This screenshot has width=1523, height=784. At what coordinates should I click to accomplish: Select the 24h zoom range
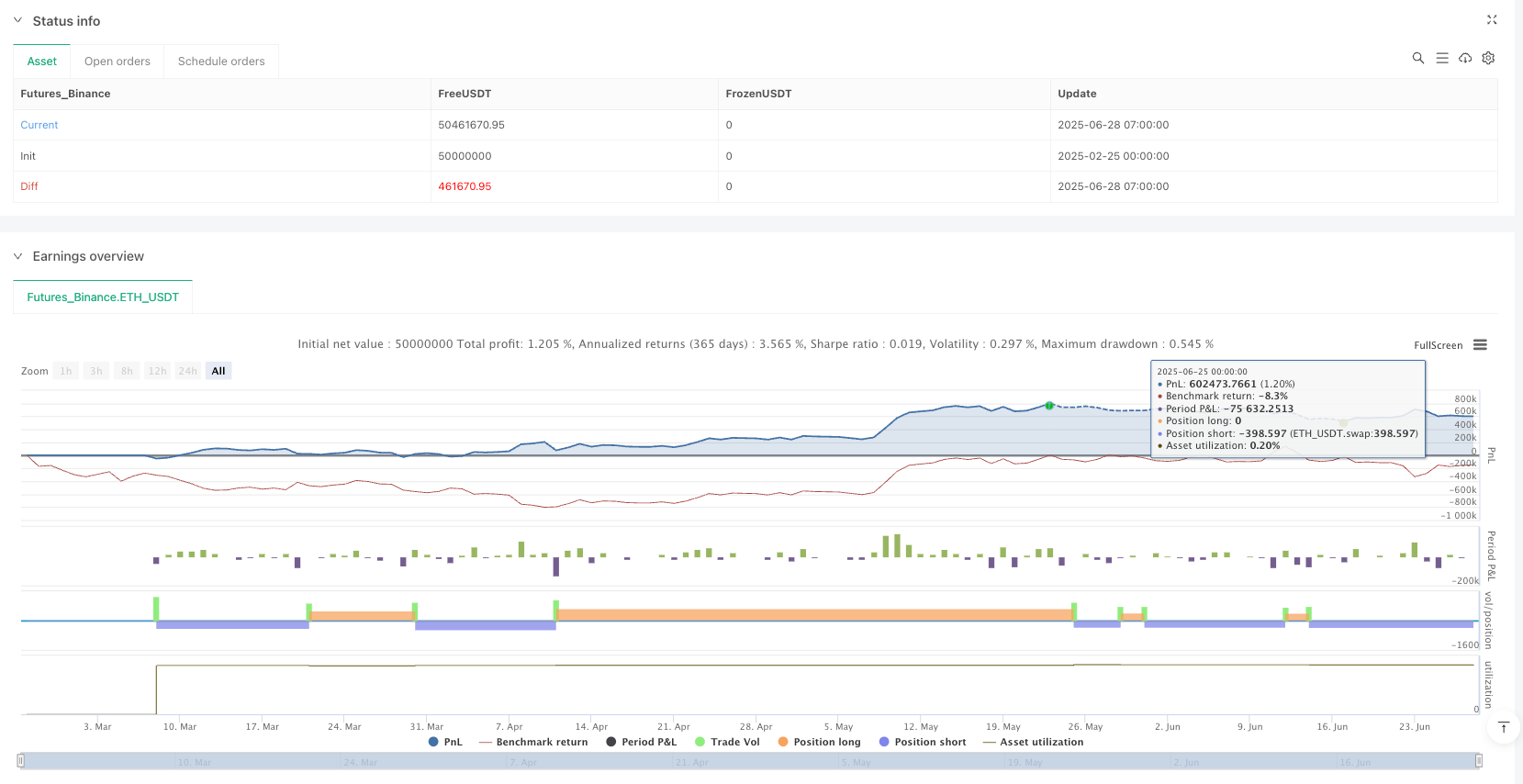[x=188, y=371]
